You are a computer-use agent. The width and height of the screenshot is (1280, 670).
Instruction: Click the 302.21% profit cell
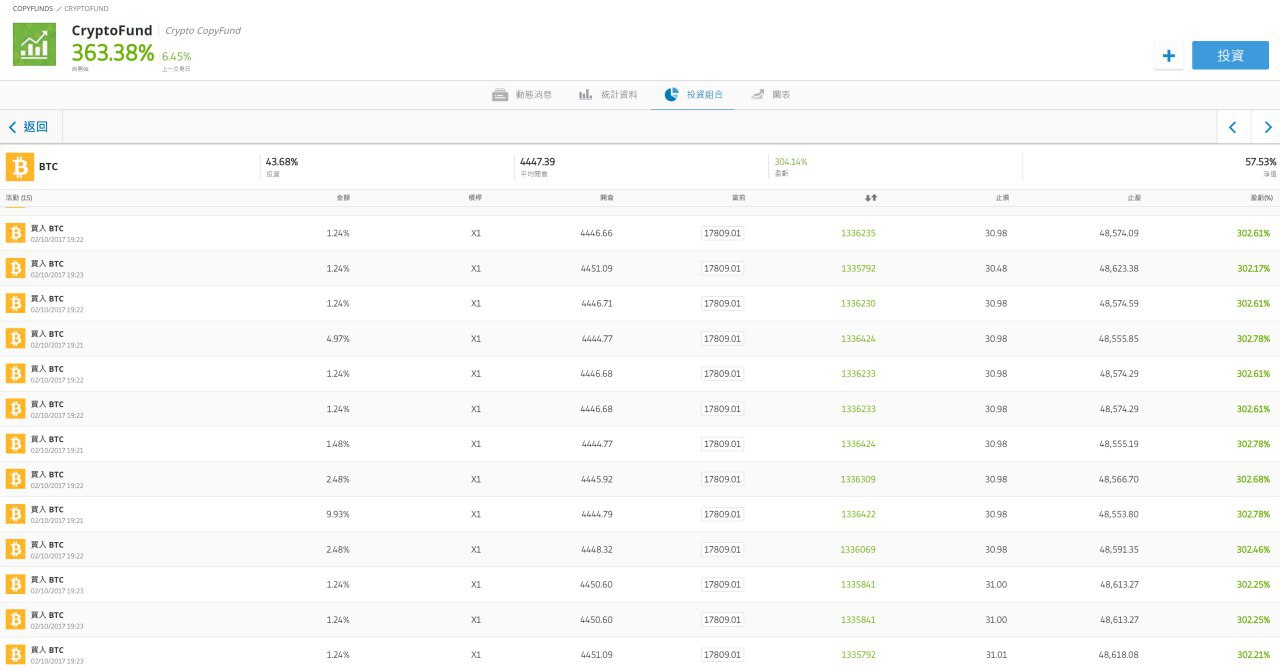tap(1253, 655)
